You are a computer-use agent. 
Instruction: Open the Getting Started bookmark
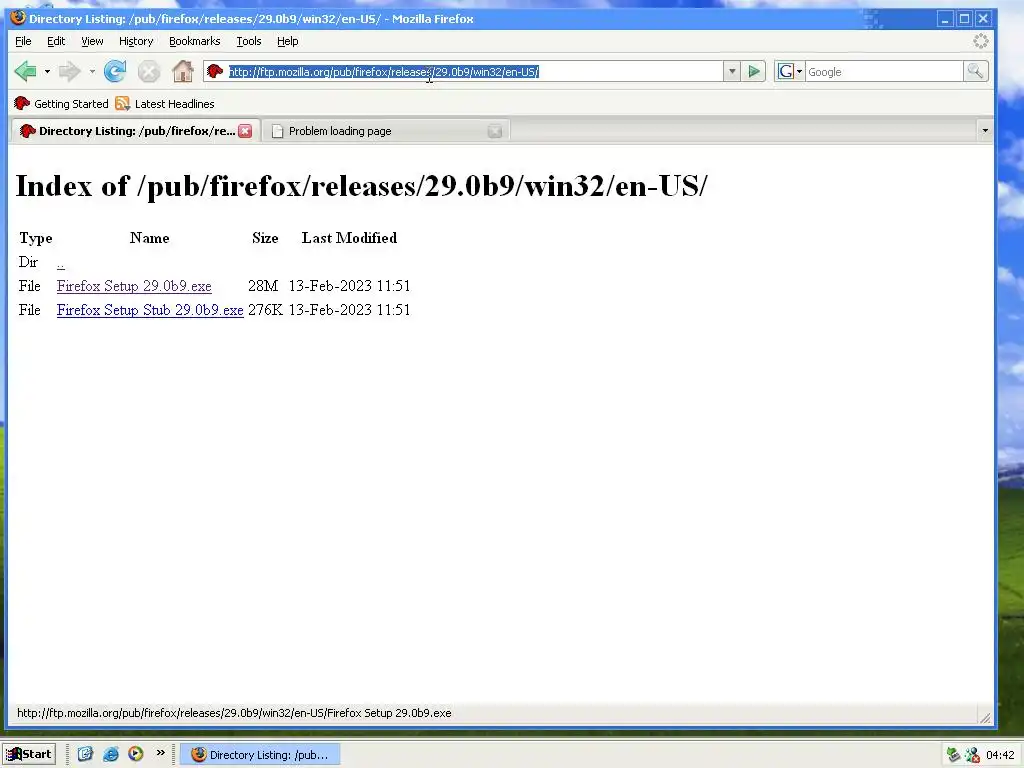[61, 104]
